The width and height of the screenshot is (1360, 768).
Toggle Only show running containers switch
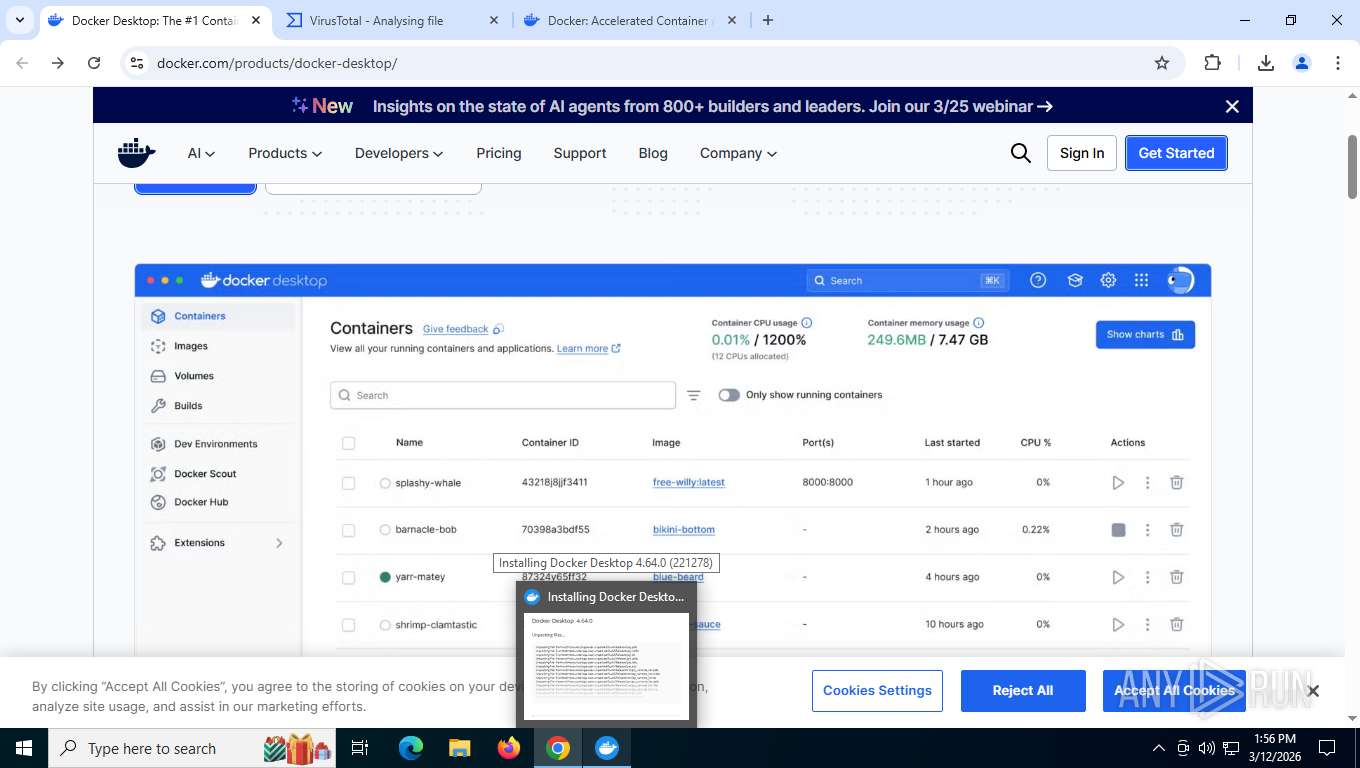click(729, 395)
